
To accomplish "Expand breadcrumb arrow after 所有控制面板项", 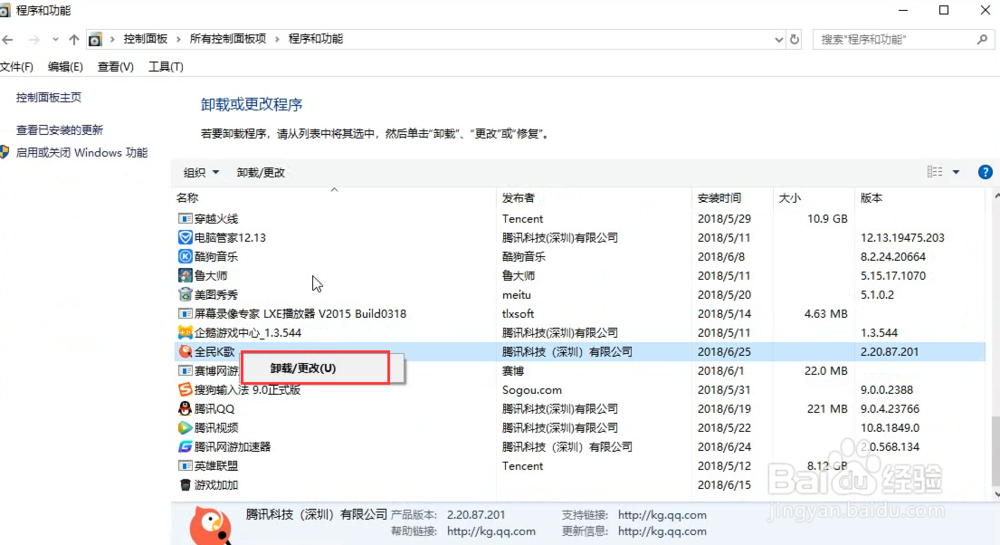I will pyautogui.click(x=277, y=40).
